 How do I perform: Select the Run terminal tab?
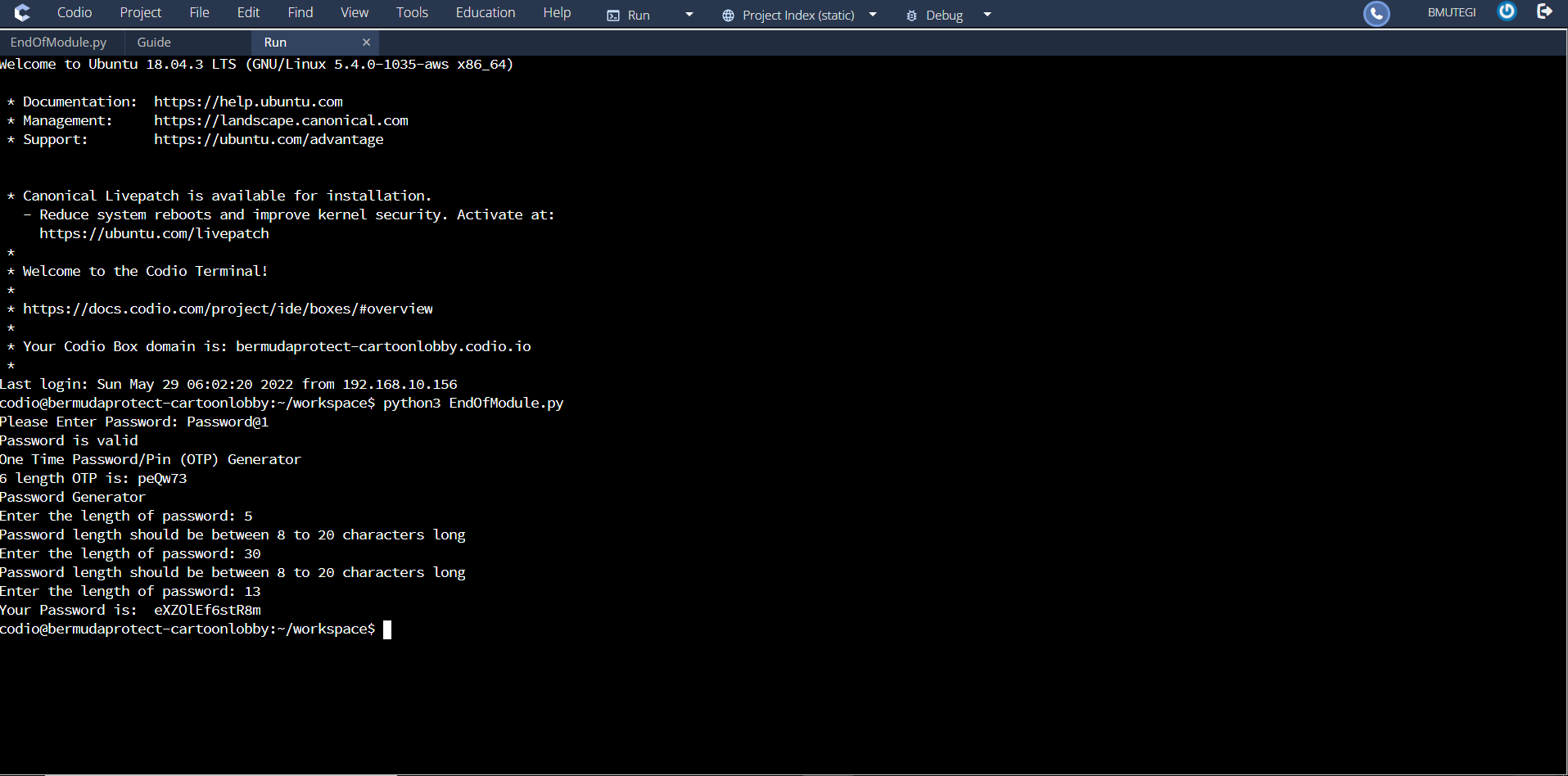(x=276, y=43)
